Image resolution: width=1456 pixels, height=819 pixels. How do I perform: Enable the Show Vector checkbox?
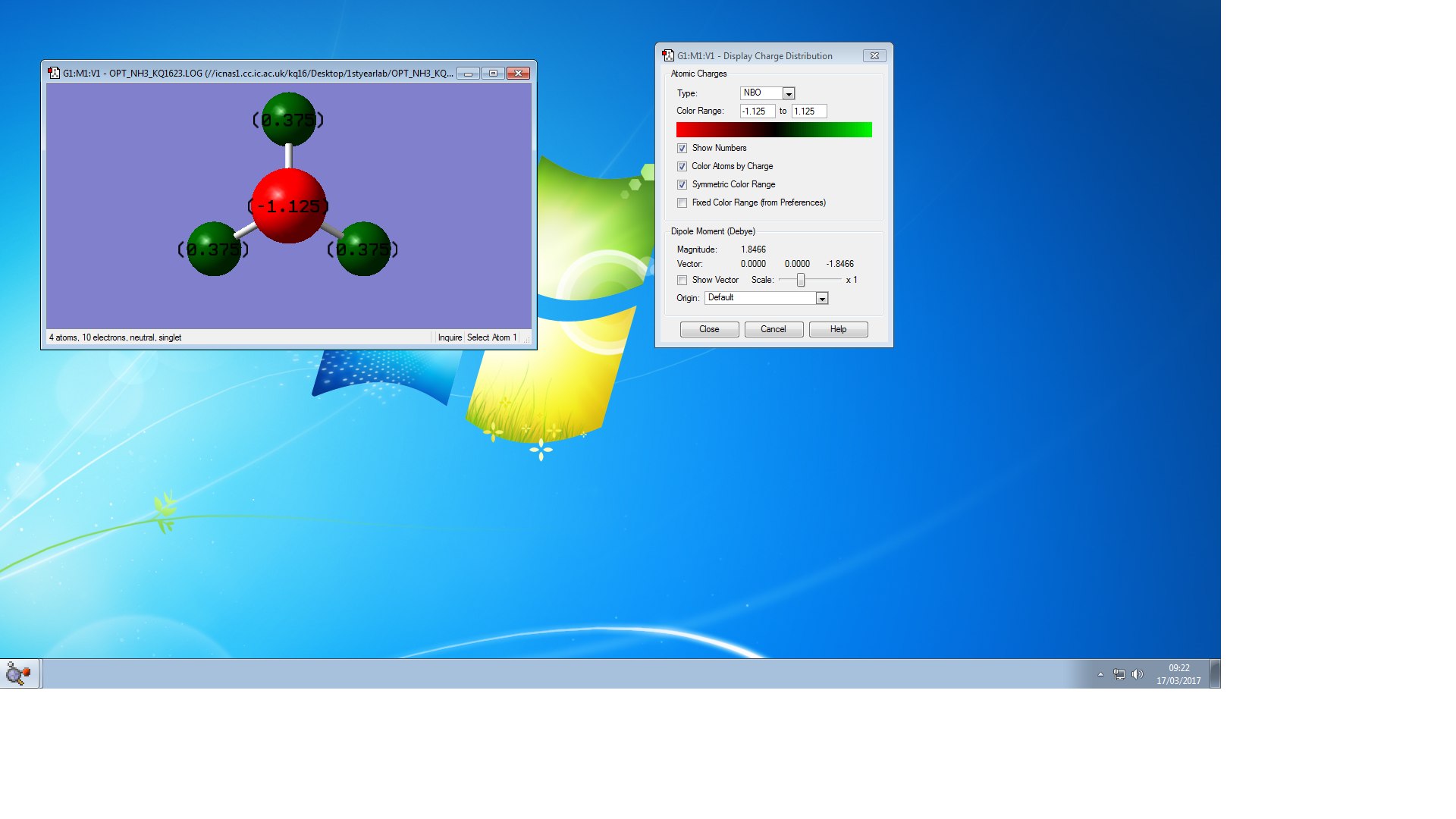click(682, 281)
